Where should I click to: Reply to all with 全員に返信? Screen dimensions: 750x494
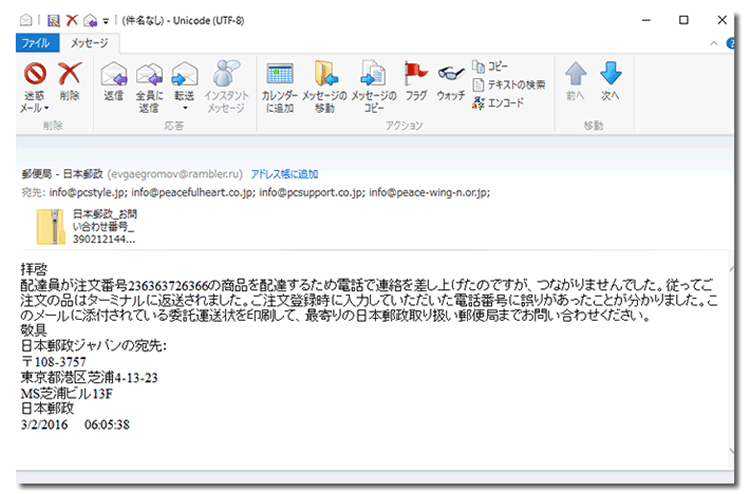pyautogui.click(x=149, y=87)
